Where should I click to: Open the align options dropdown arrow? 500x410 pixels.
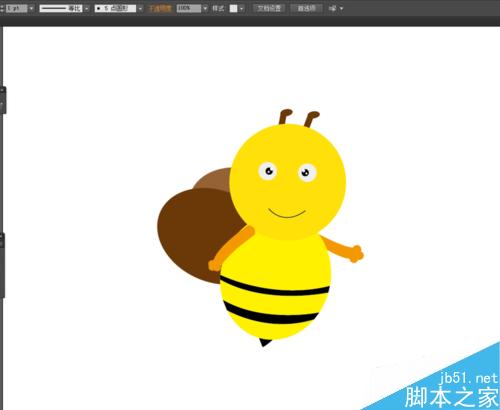click(341, 8)
